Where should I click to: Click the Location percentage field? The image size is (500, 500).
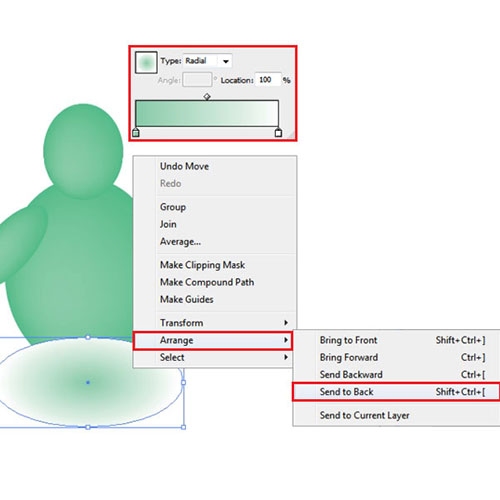click(268, 80)
